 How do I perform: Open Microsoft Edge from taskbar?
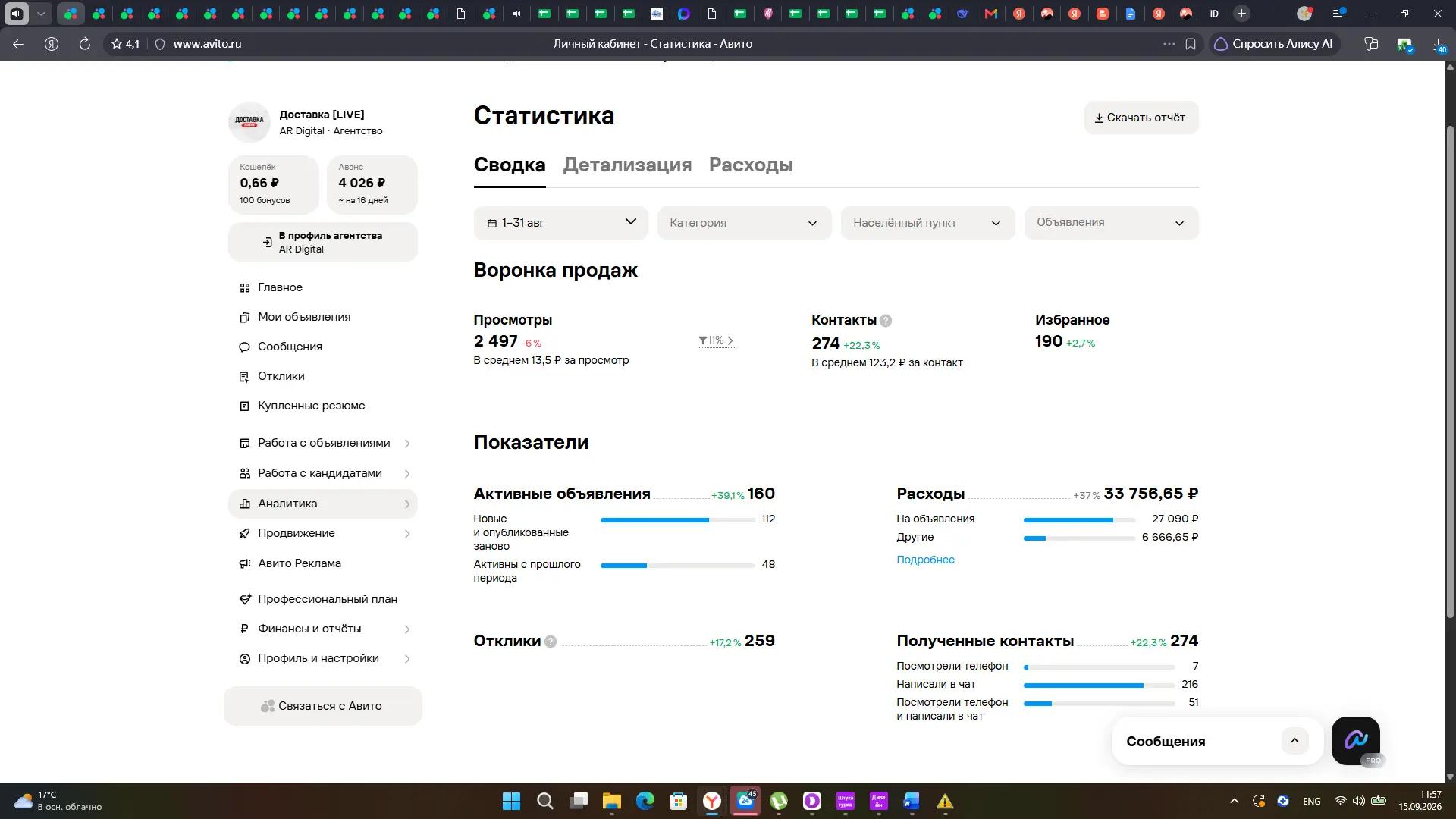645,801
